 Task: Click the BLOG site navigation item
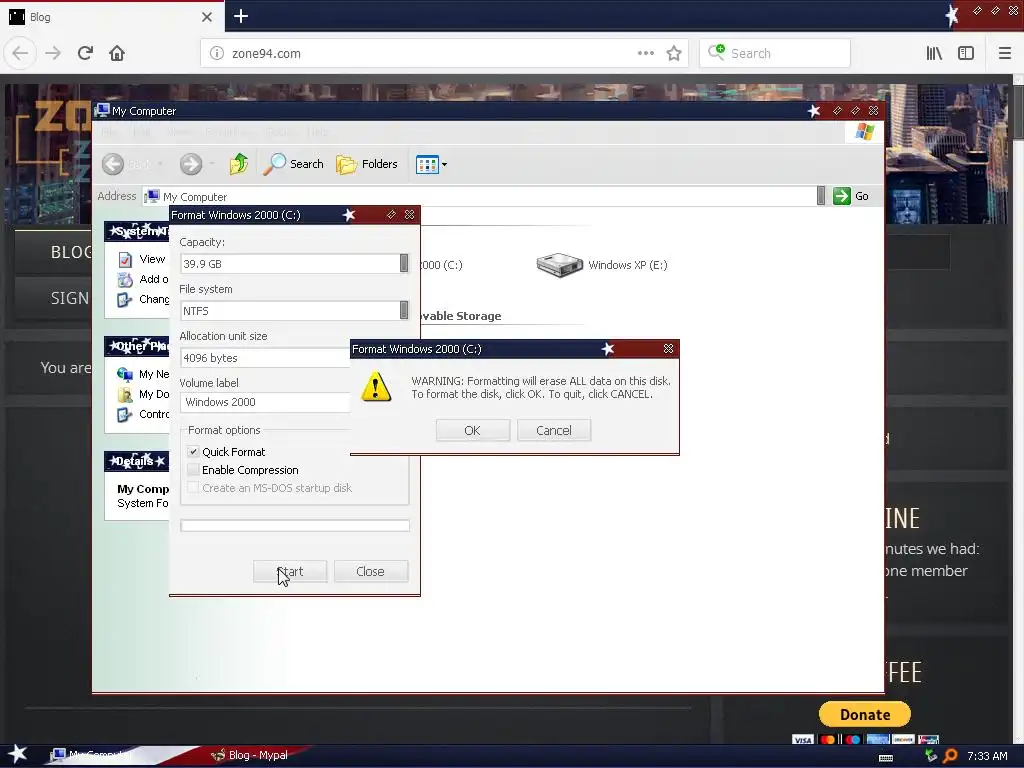click(x=71, y=252)
